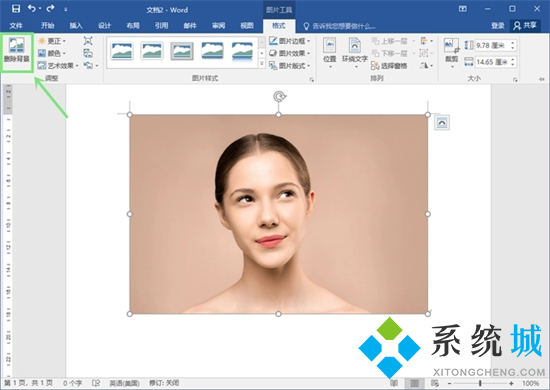Click the 裁剪 Crop tool
The height and width of the screenshot is (390, 550).
(x=451, y=53)
